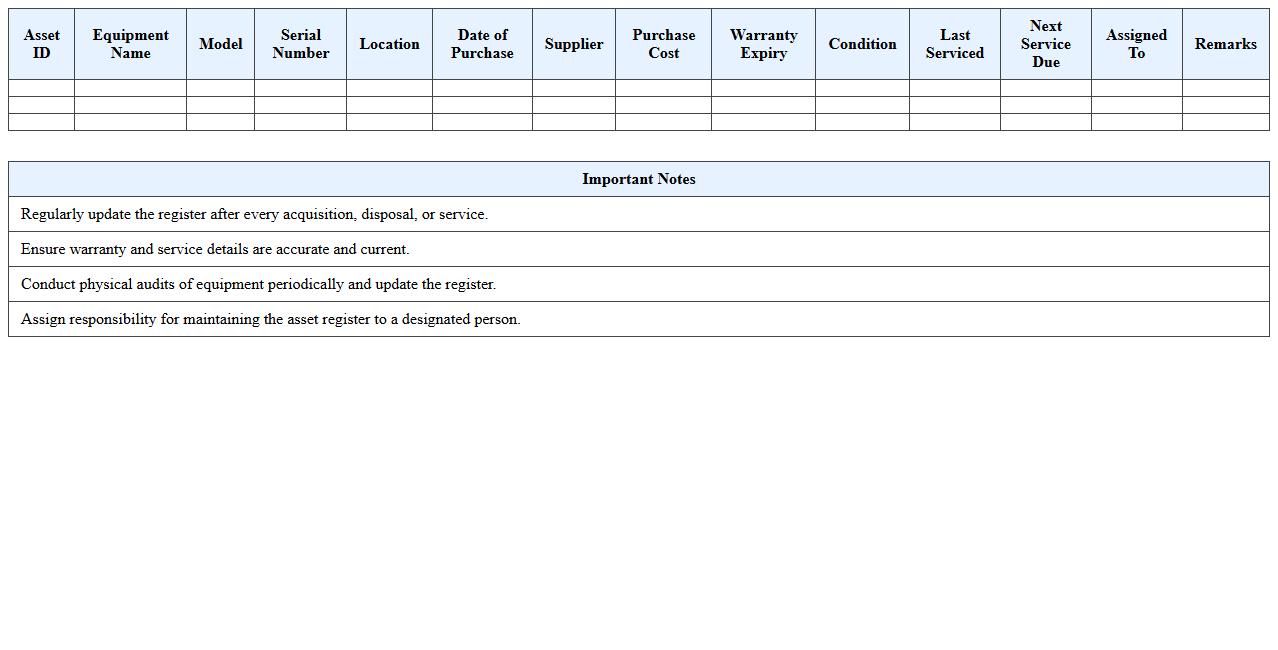Click the Asset ID column header
This screenshot has width=1278, height=650.
pos(41,44)
